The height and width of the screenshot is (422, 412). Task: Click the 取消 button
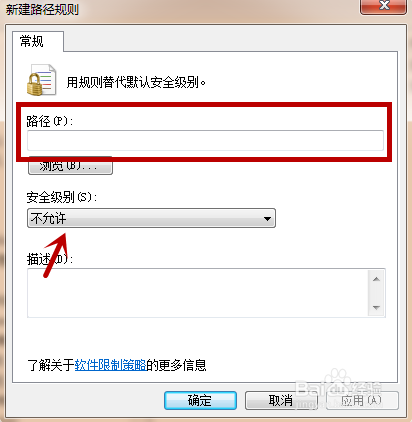(281, 400)
